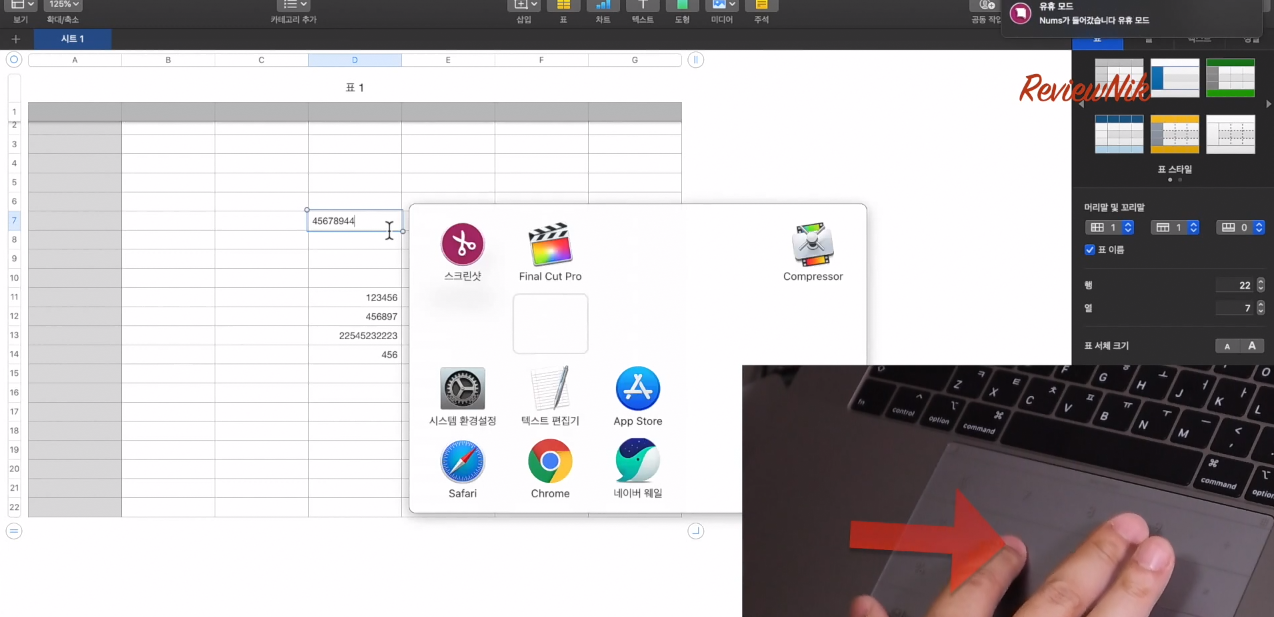Open the header columns count dropdown
The height and width of the screenshot is (617, 1274).
1110,228
